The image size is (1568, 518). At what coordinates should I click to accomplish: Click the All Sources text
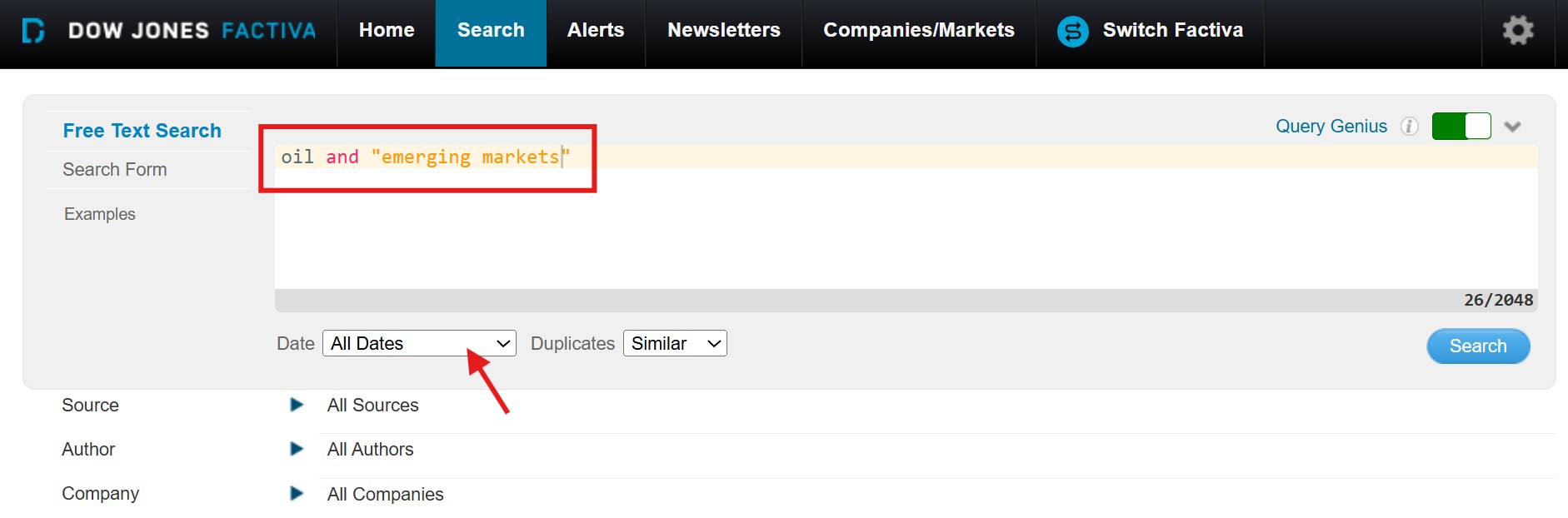pos(373,405)
